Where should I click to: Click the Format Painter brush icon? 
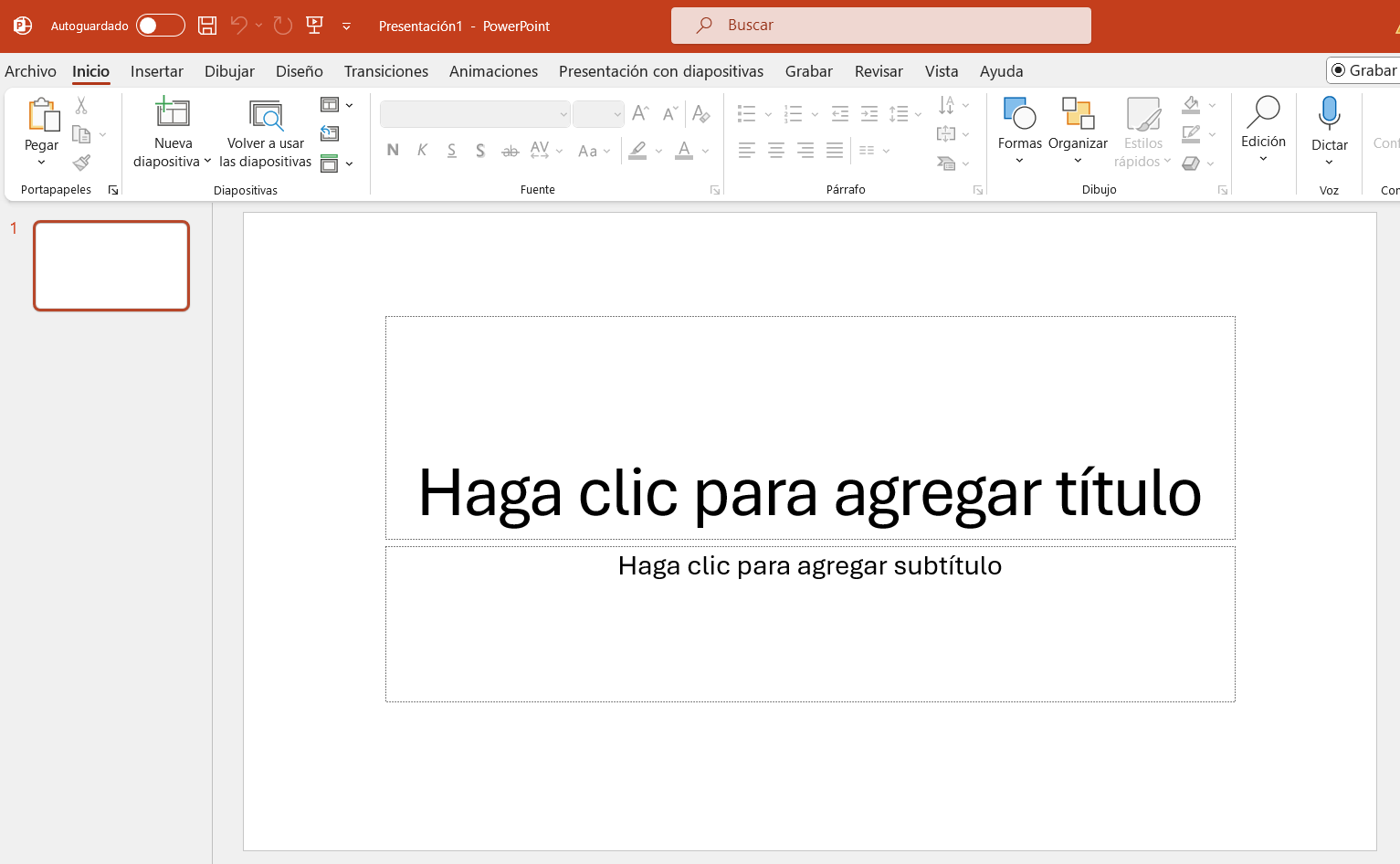click(81, 163)
